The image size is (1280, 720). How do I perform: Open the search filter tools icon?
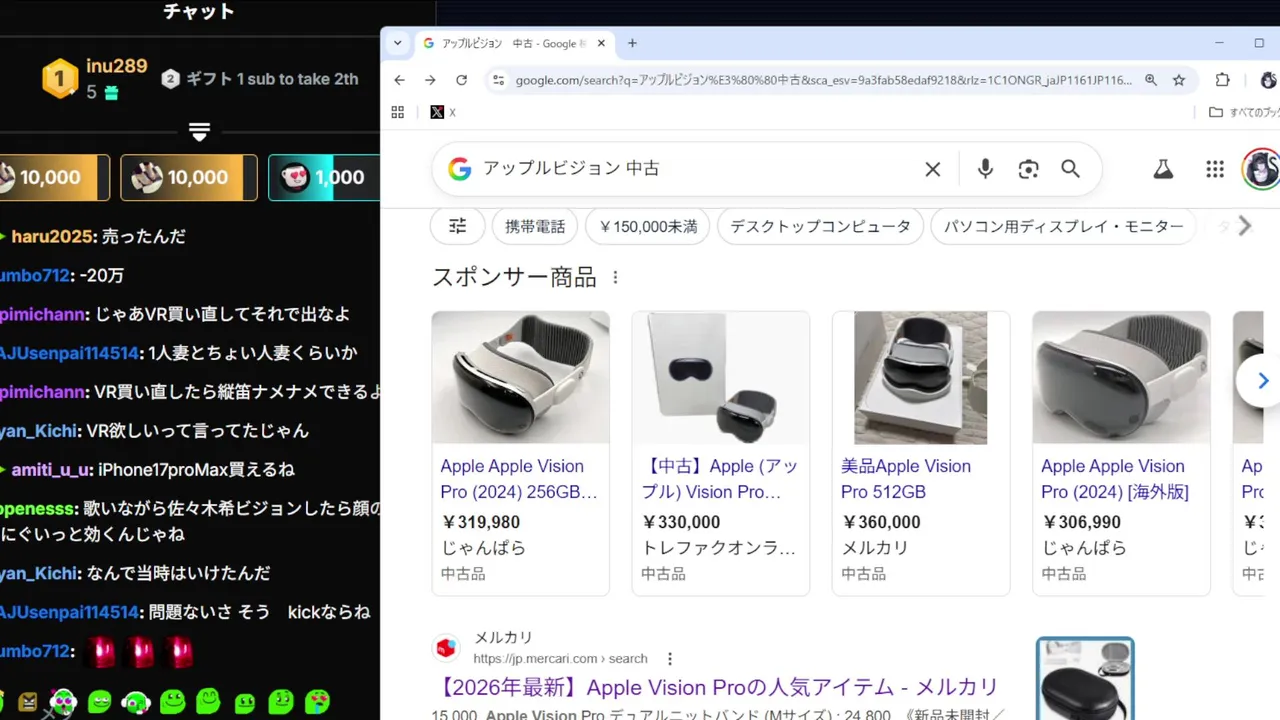457,226
